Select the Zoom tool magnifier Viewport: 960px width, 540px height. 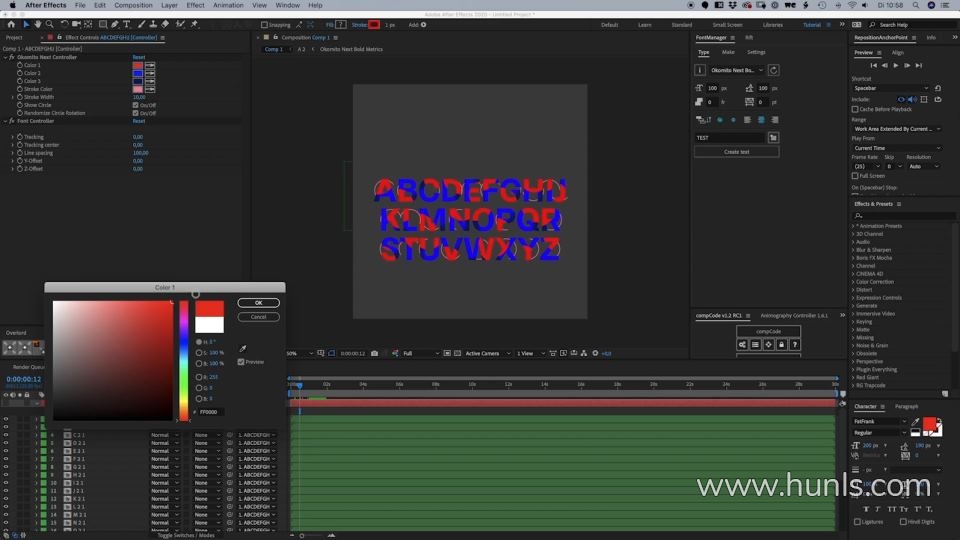[x=49, y=24]
